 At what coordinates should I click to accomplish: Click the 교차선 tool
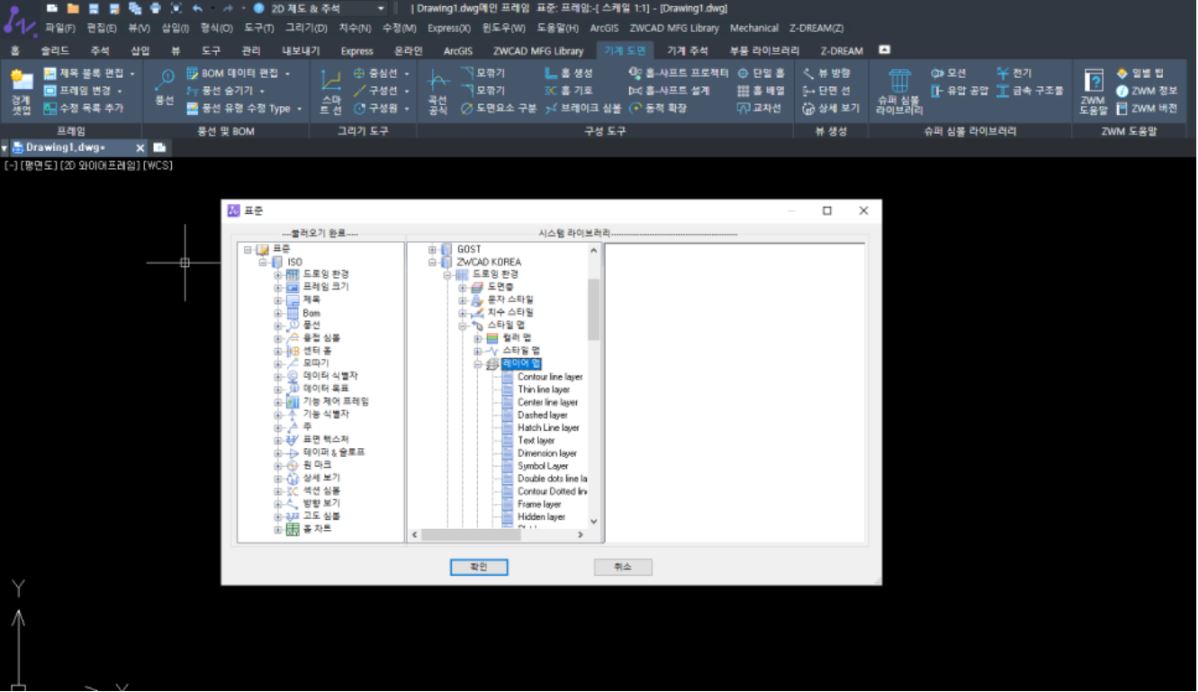point(759,108)
